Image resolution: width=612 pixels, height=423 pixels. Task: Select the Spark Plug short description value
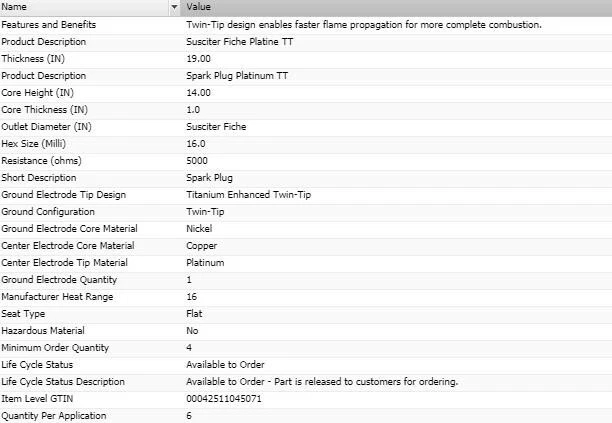[209, 178]
